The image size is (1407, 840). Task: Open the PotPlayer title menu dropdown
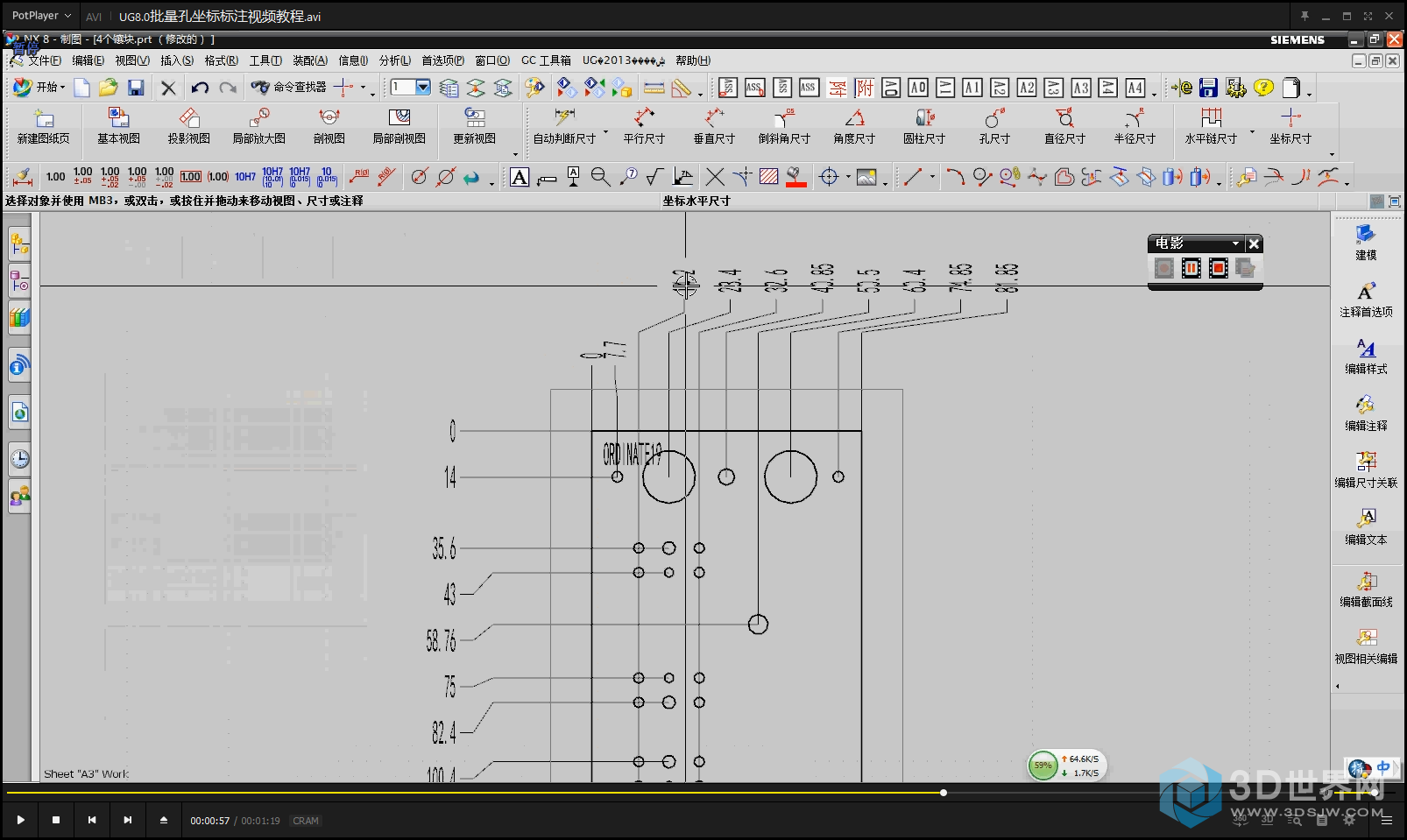pos(40,16)
